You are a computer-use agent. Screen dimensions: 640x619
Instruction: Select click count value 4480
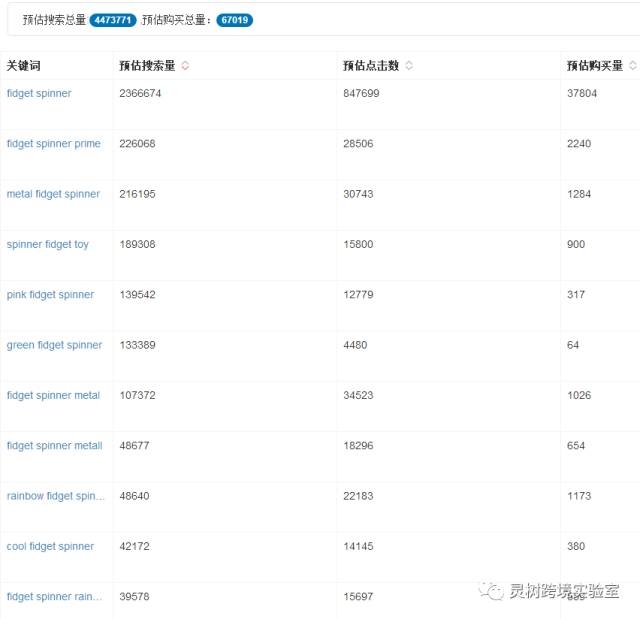[355, 345]
